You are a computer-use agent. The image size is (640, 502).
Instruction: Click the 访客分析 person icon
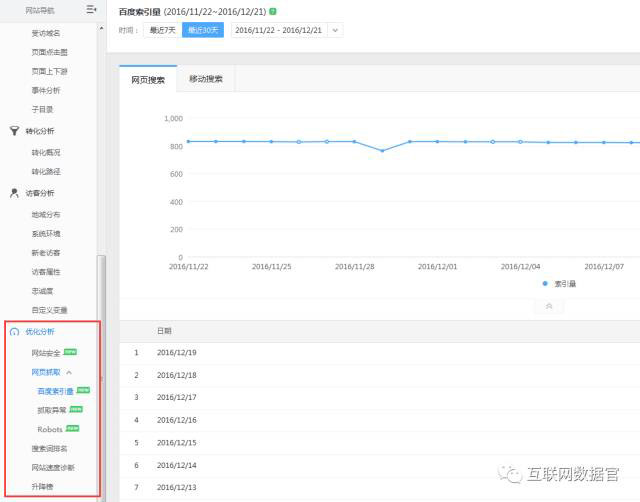pos(14,193)
